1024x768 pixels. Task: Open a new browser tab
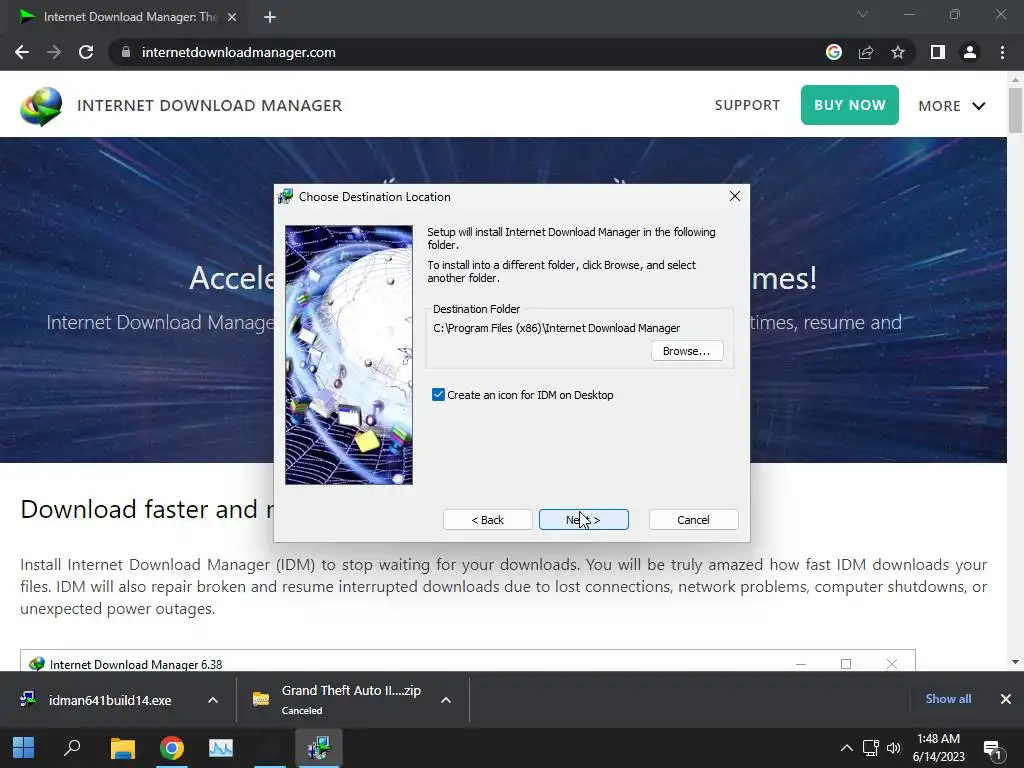click(x=270, y=17)
